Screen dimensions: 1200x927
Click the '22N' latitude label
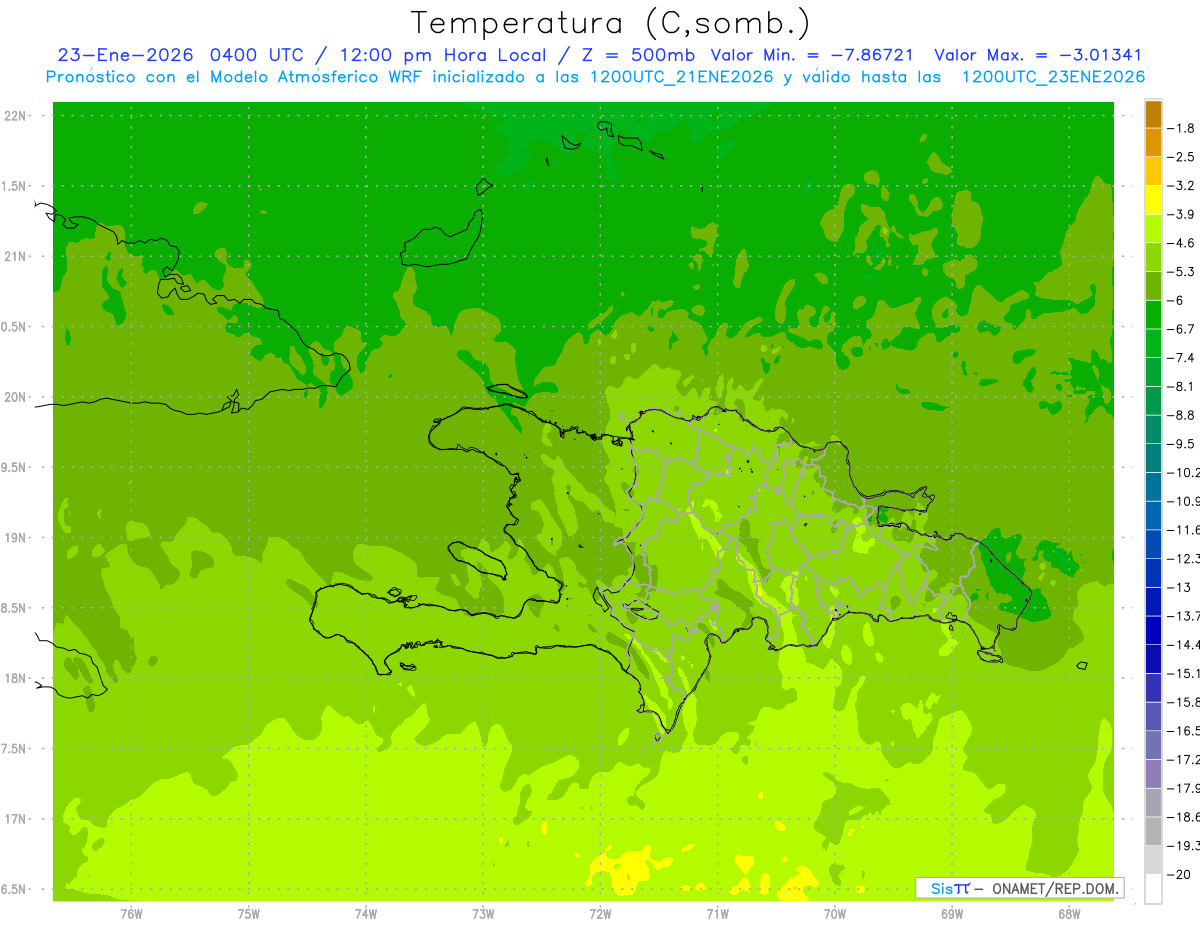[x=17, y=116]
